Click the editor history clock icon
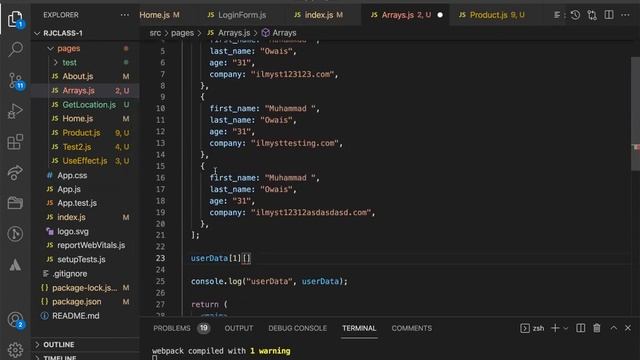This screenshot has width=640, height=360. [575, 15]
